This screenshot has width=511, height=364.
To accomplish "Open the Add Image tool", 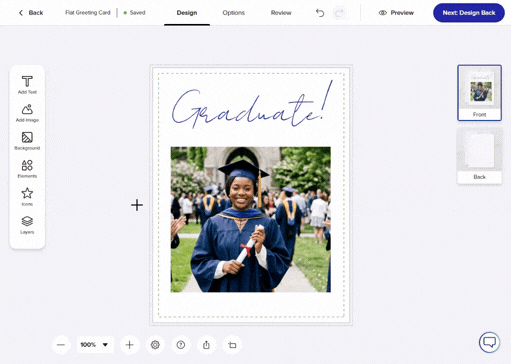I will click(27, 113).
